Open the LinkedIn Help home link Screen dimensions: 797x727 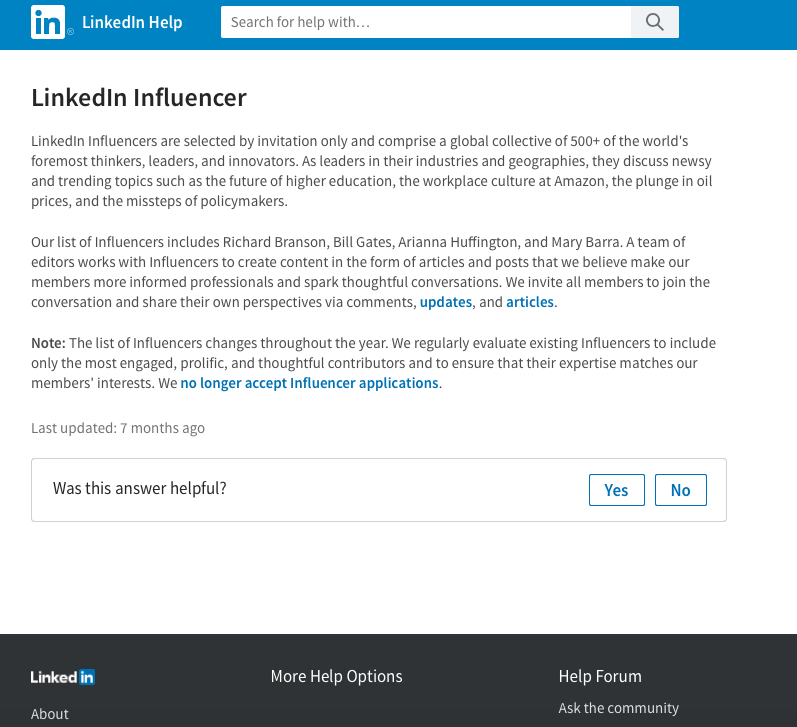pos(132,22)
